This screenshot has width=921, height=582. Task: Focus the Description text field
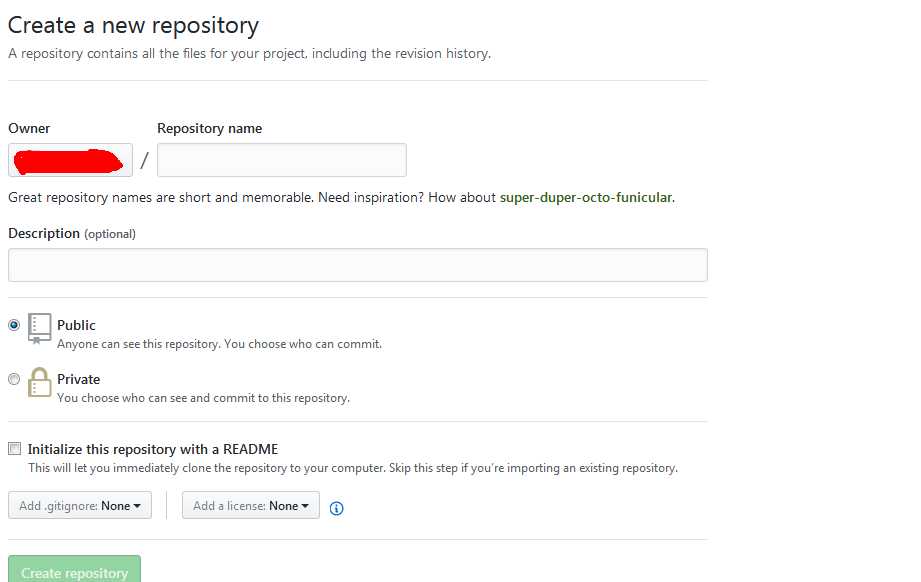pos(358,265)
